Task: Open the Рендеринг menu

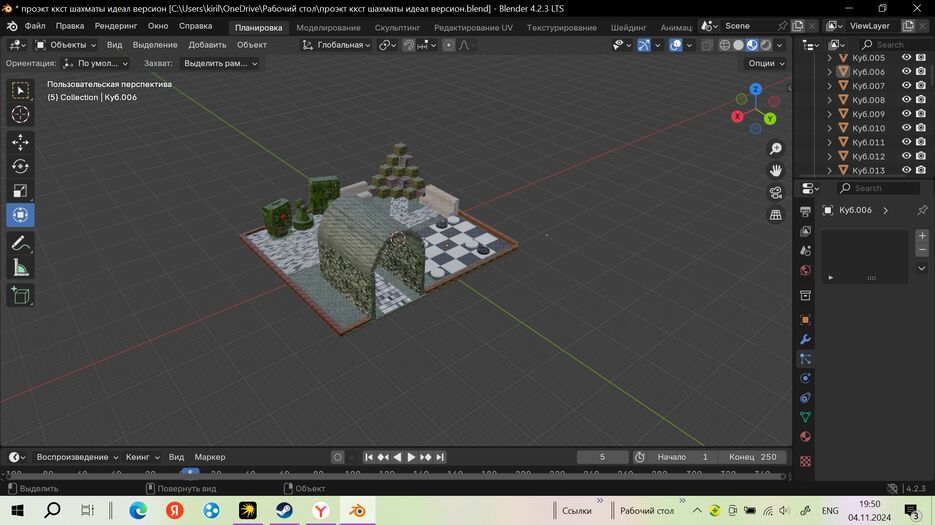Action: [x=116, y=26]
